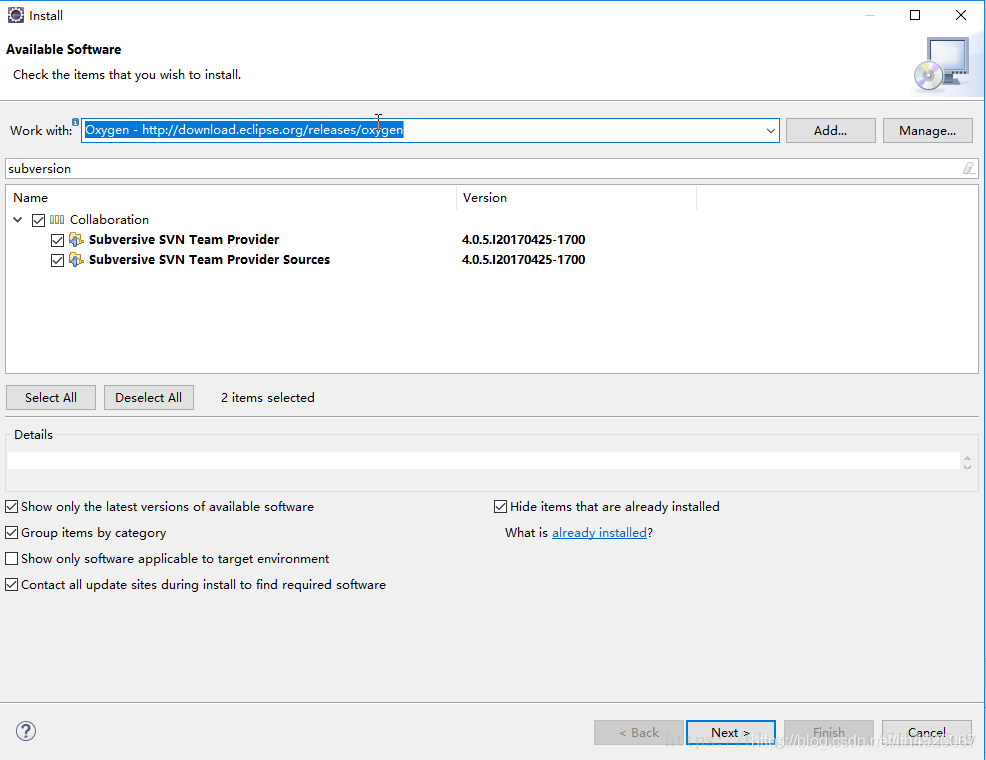Click the subversion filter text field

coord(484,168)
